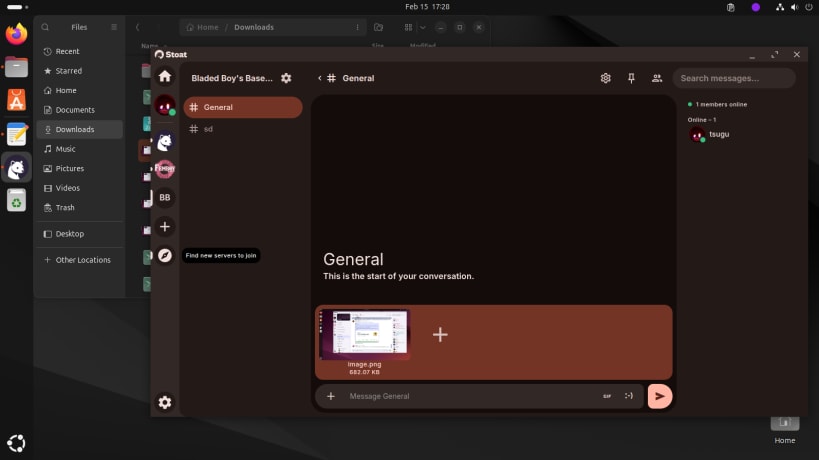Go to Documents in Files sidebar
This screenshot has width=819, height=460.
79,110
